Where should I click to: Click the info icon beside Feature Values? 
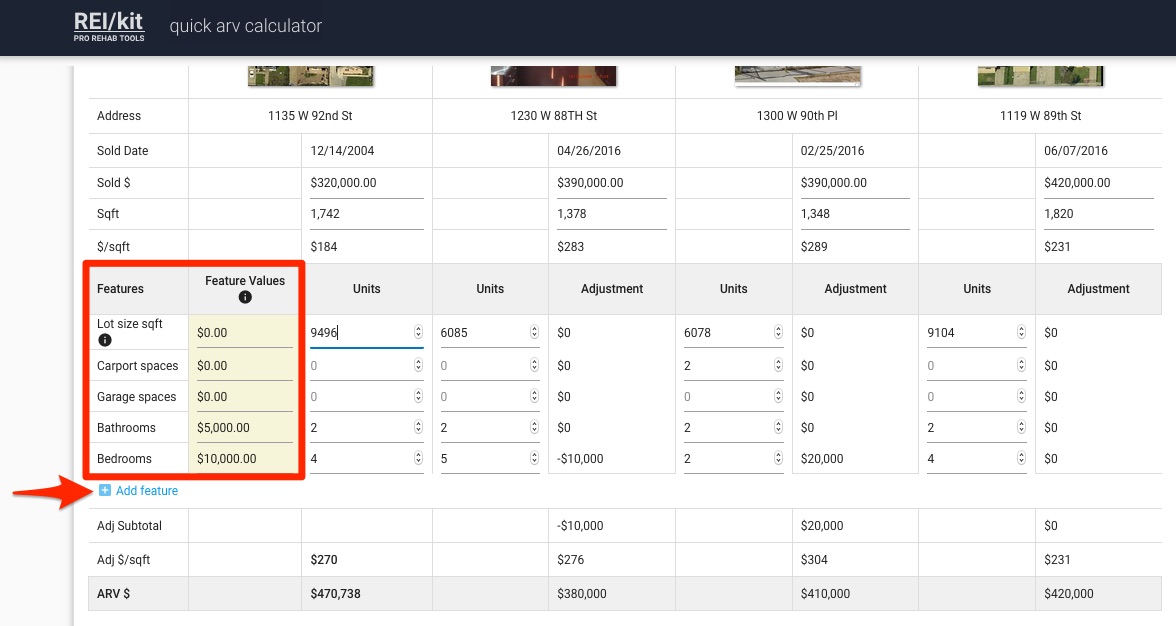point(245,296)
